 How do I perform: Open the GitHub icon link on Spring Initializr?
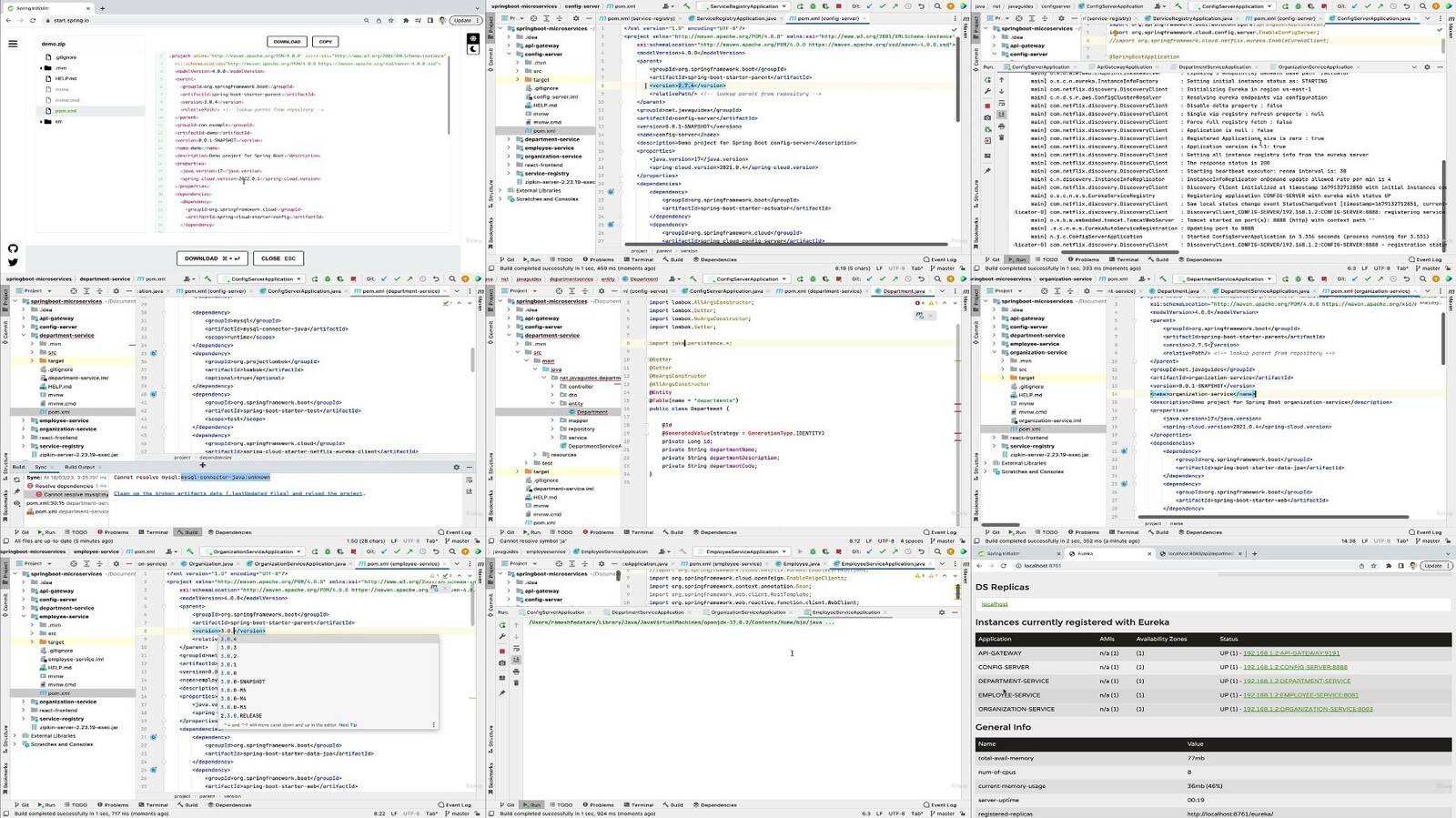(x=13, y=248)
